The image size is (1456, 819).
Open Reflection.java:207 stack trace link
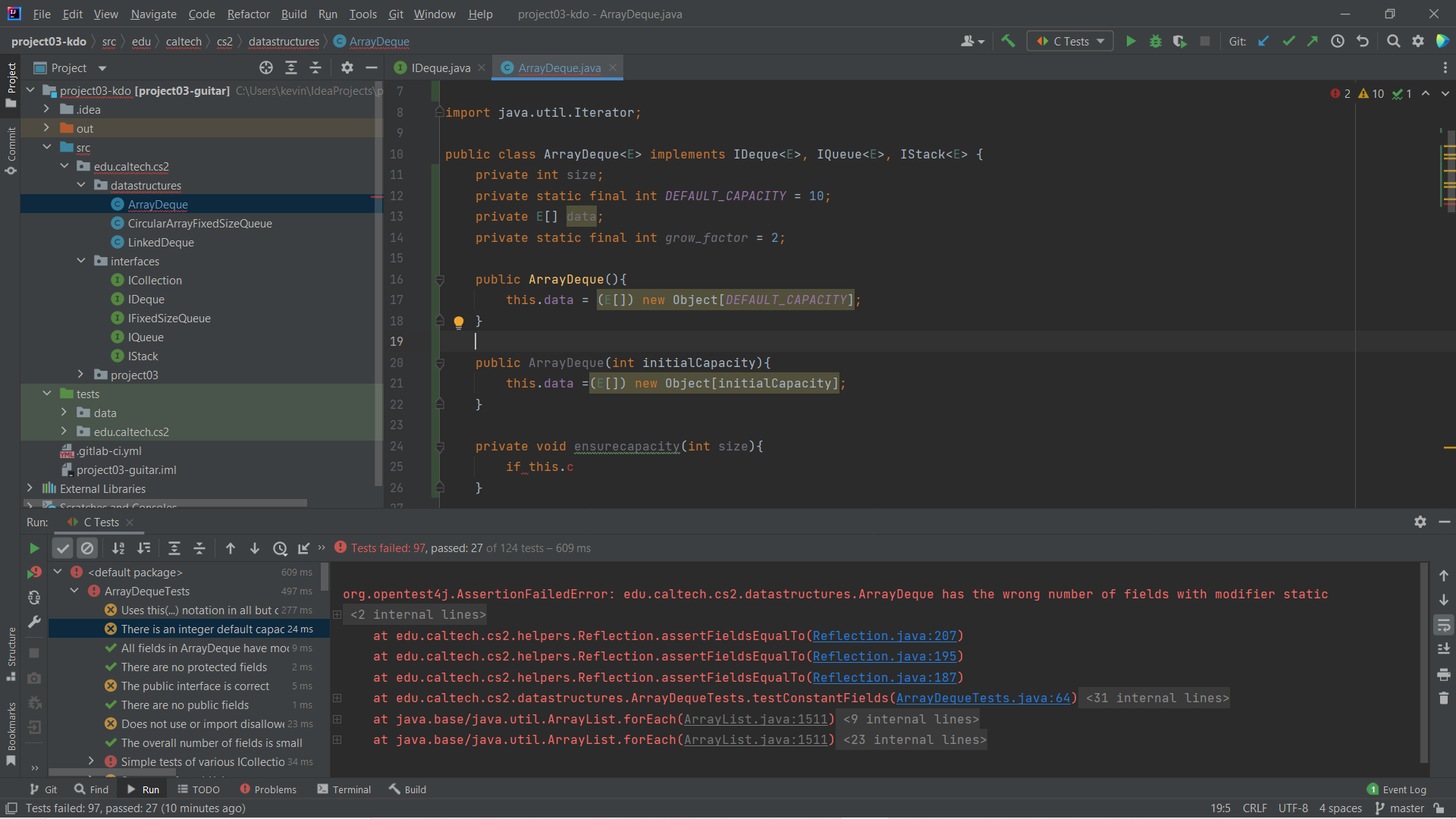[884, 635]
